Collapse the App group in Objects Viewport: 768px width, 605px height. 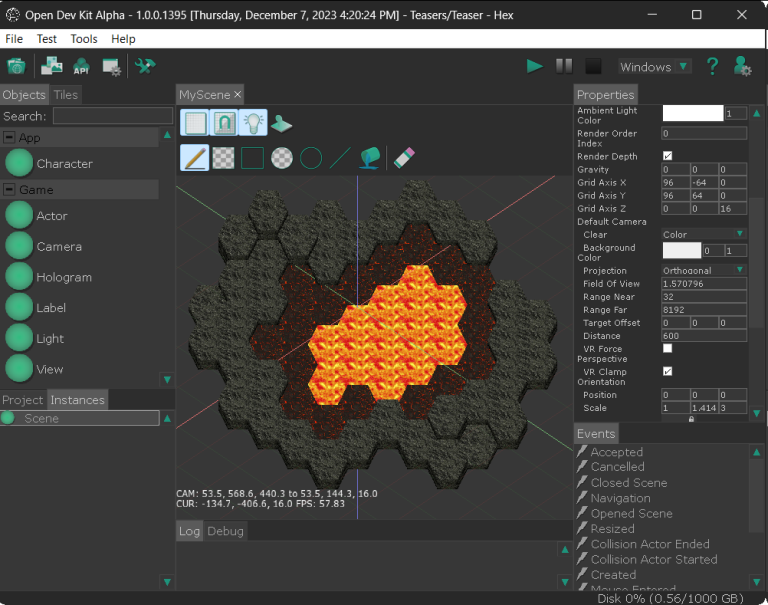click(9, 137)
